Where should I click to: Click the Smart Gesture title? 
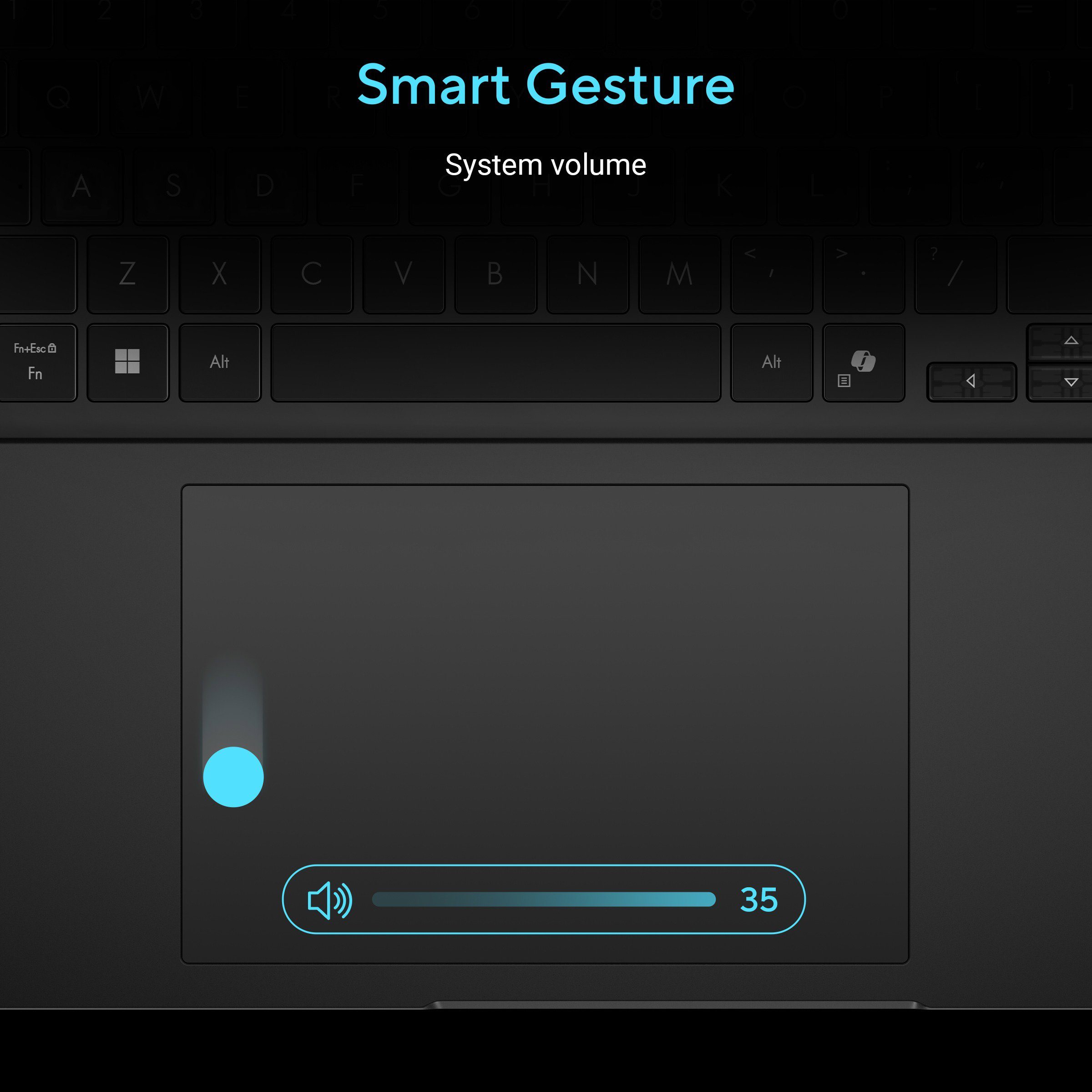546,85
